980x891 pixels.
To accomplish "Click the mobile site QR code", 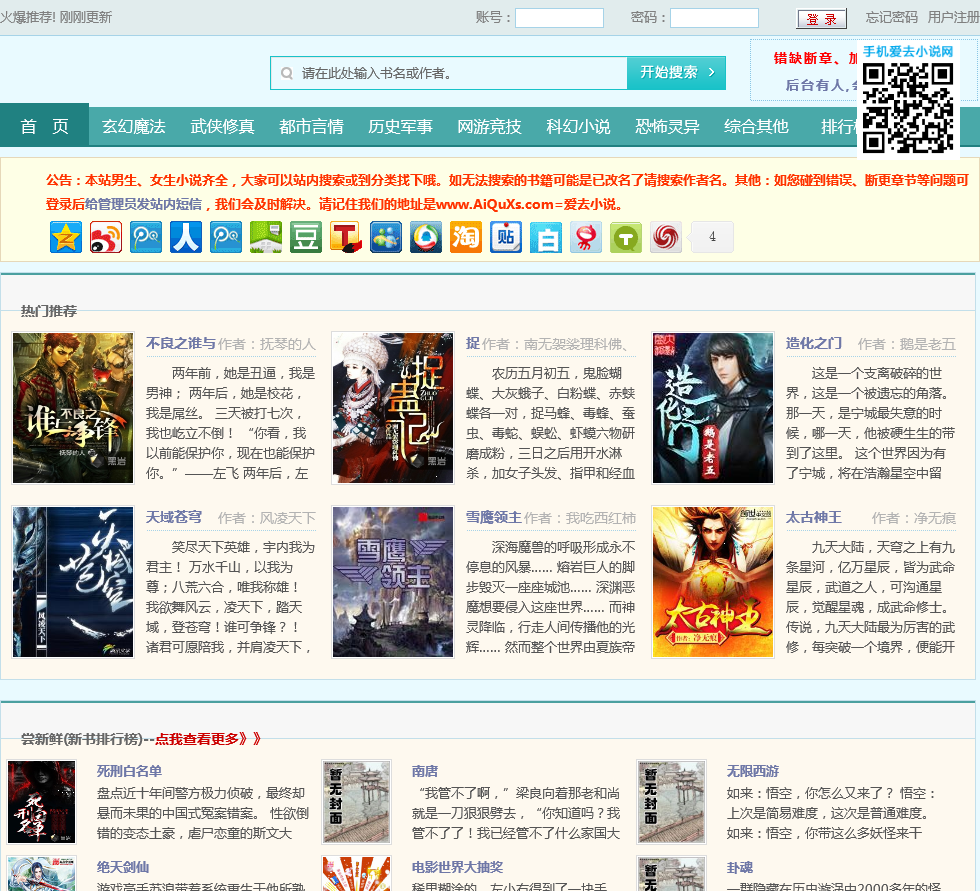I will [x=908, y=108].
